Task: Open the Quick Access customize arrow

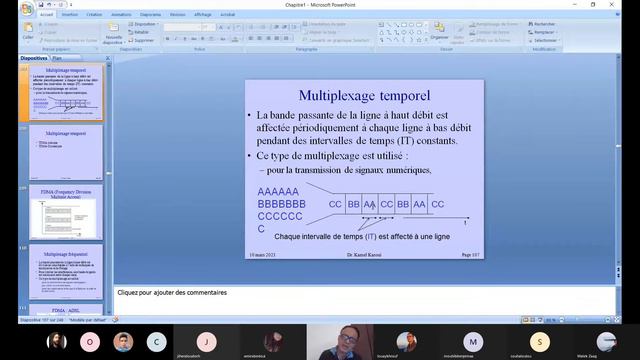Action: click(x=71, y=5)
